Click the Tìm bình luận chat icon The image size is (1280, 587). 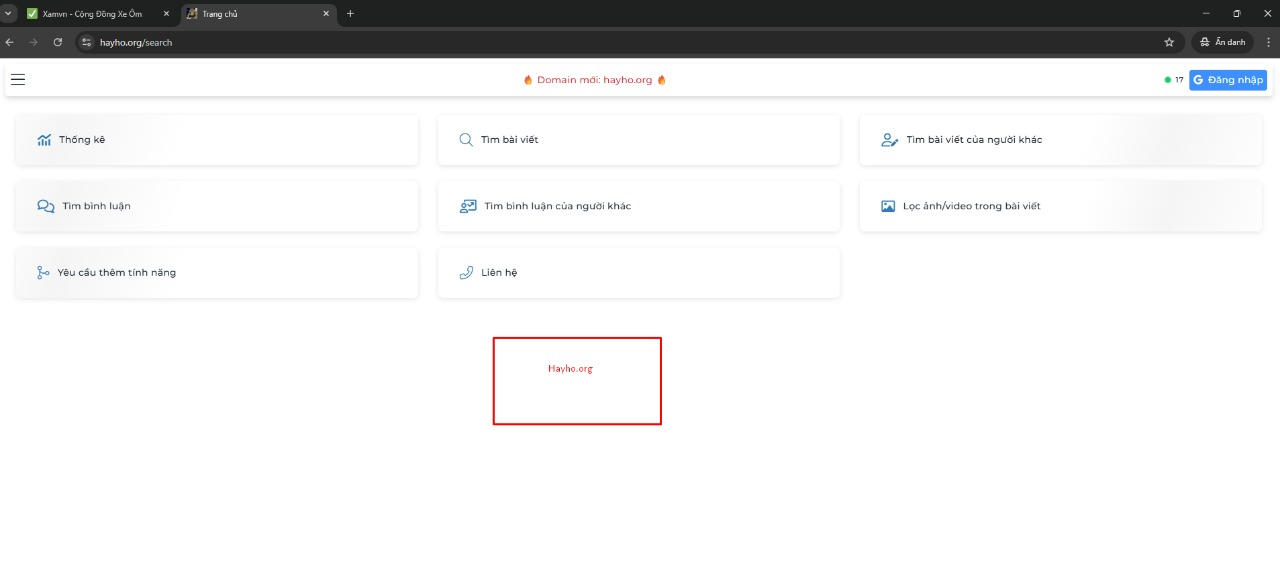point(46,206)
